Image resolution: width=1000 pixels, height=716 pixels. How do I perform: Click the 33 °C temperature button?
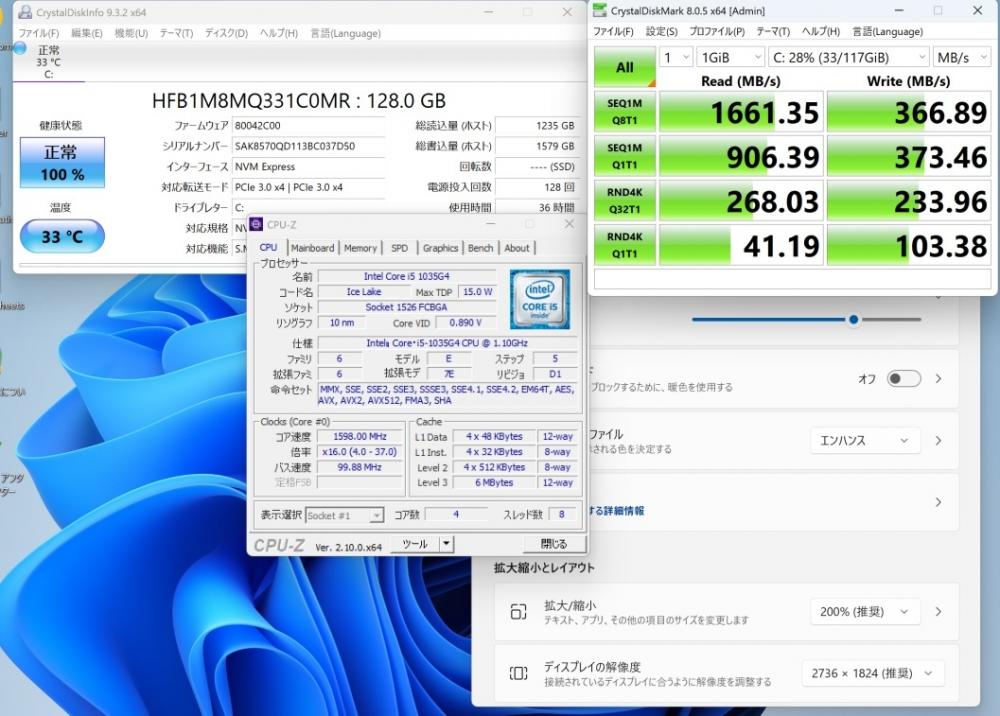click(62, 237)
